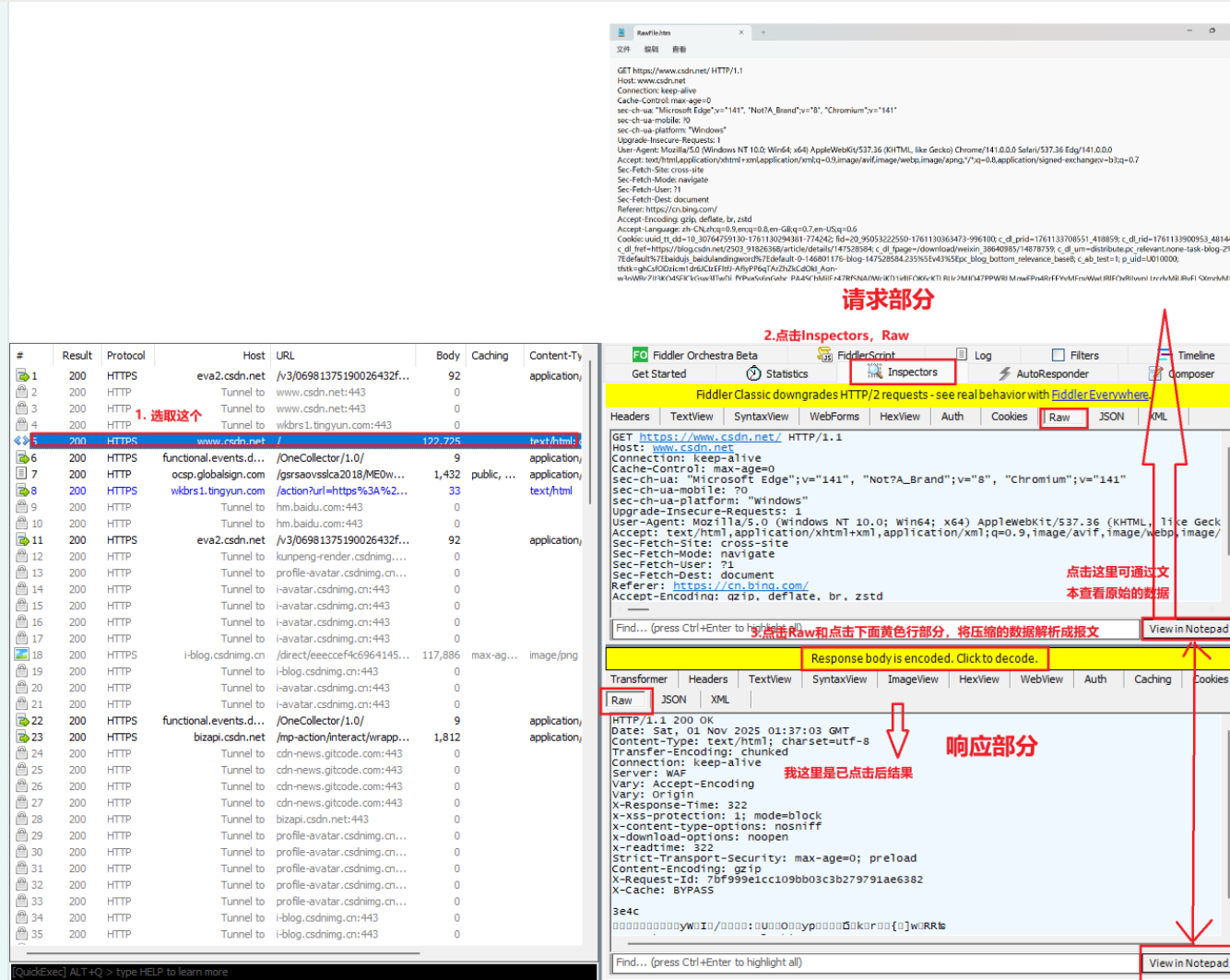Screen dimensions: 1230x980
Task: Open the Filters tab
Action: [x=1076, y=355]
